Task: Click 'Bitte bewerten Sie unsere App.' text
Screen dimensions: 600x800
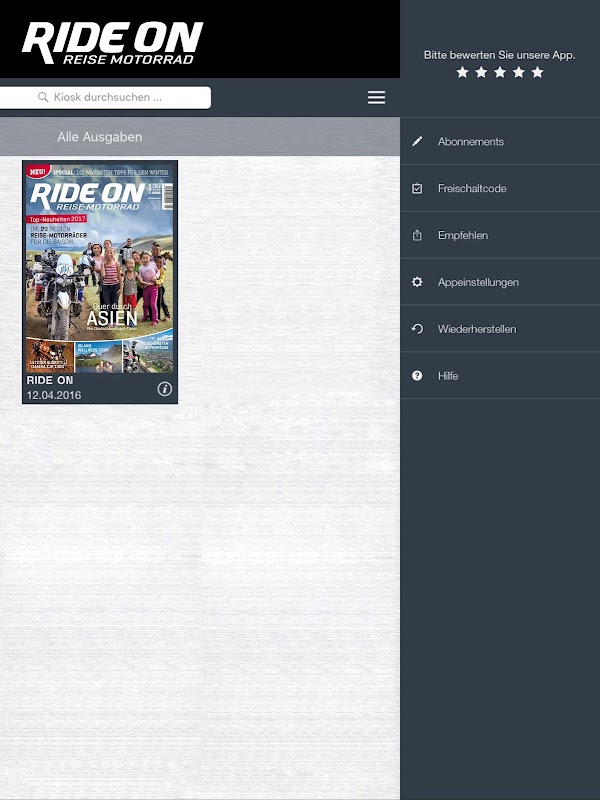Action: tap(499, 55)
